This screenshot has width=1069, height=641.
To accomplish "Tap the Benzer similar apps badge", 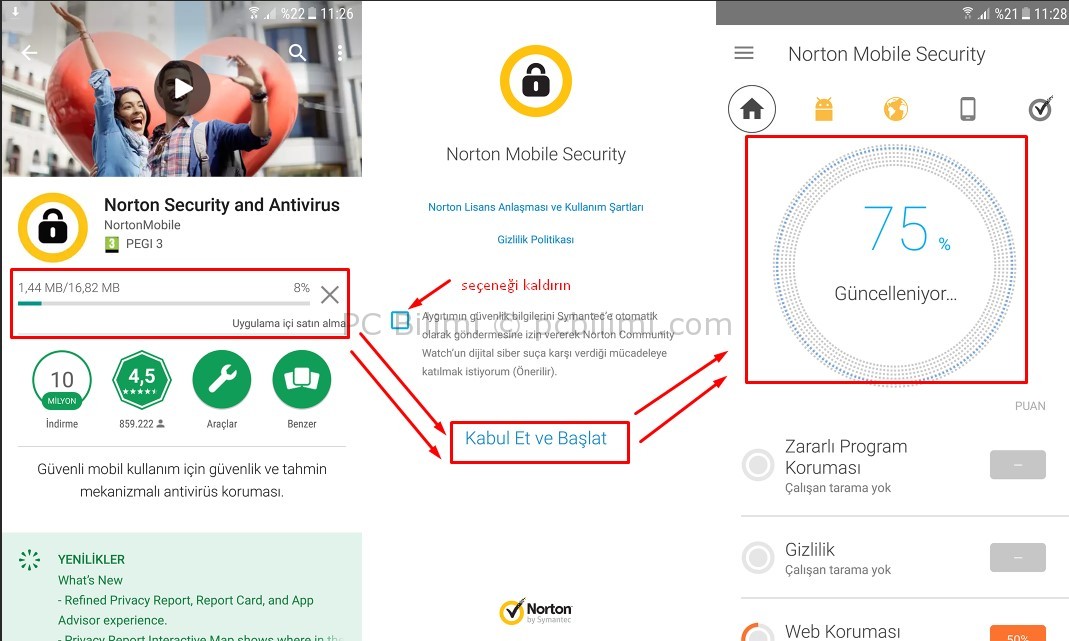I will [x=301, y=380].
